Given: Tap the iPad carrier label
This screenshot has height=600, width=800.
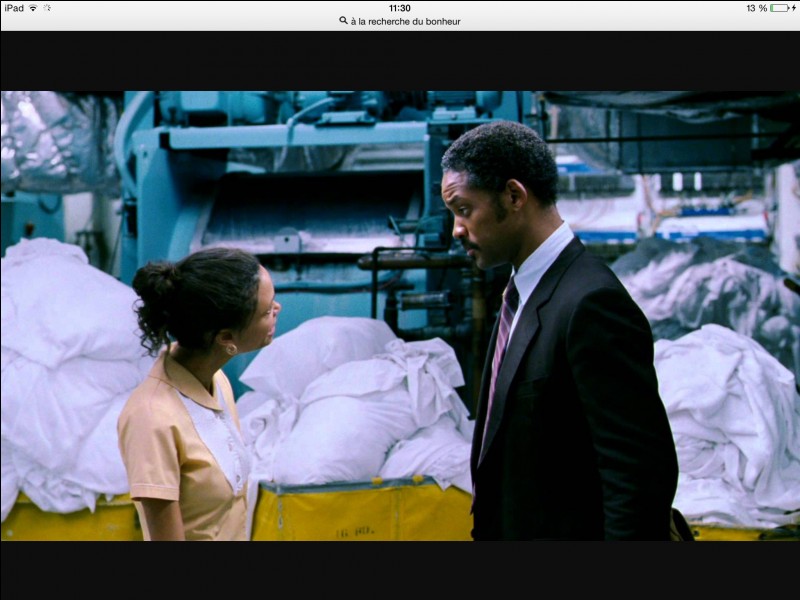Looking at the screenshot, I should click(14, 8).
